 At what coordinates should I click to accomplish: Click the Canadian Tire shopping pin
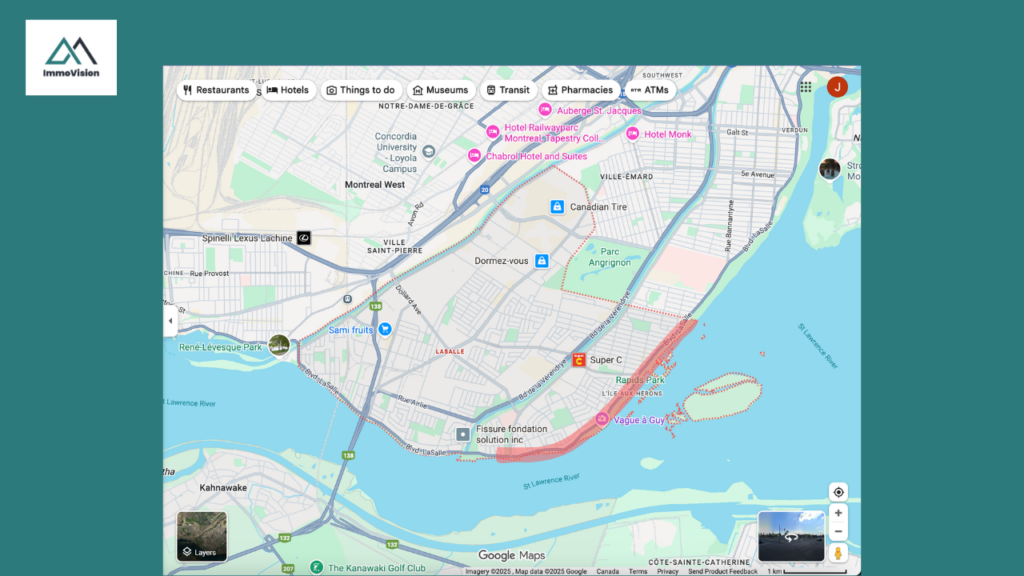pos(557,206)
